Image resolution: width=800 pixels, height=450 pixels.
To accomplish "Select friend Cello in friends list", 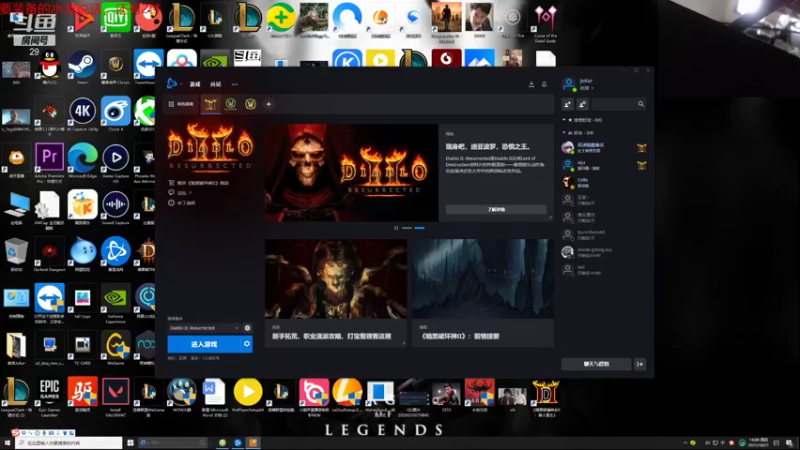I will [604, 182].
